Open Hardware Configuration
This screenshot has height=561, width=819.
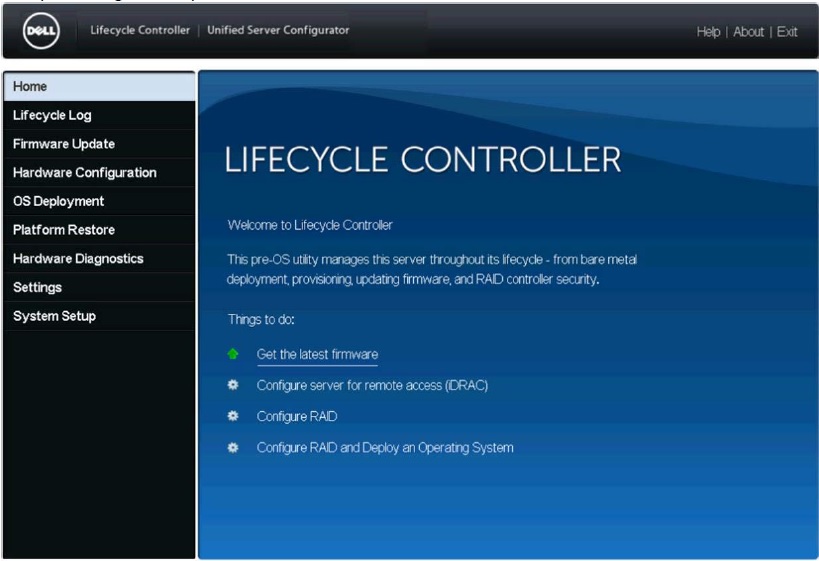(x=99, y=173)
